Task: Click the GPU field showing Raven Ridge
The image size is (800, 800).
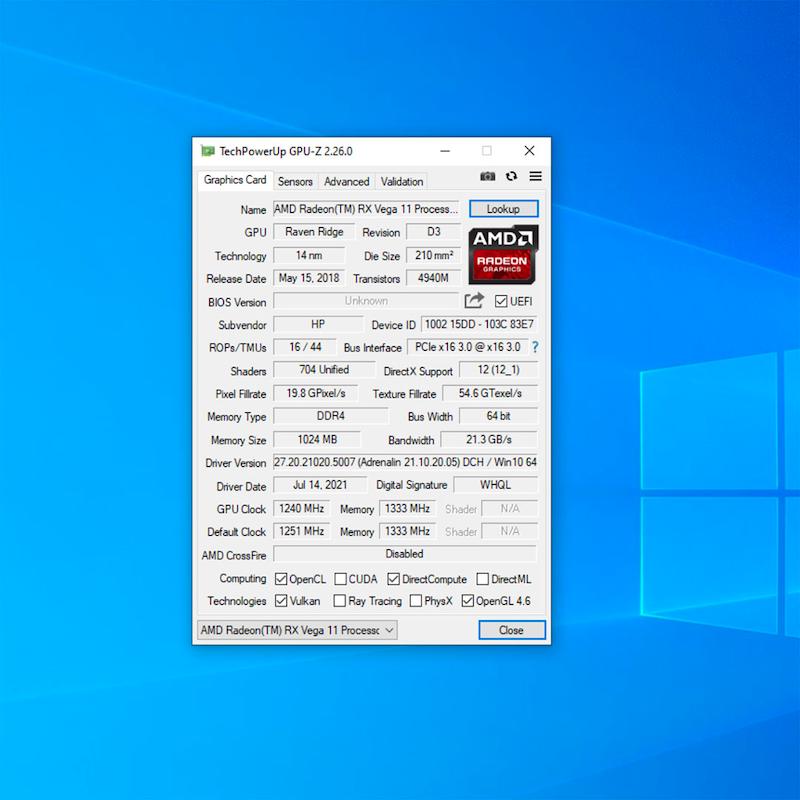Action: tap(314, 232)
